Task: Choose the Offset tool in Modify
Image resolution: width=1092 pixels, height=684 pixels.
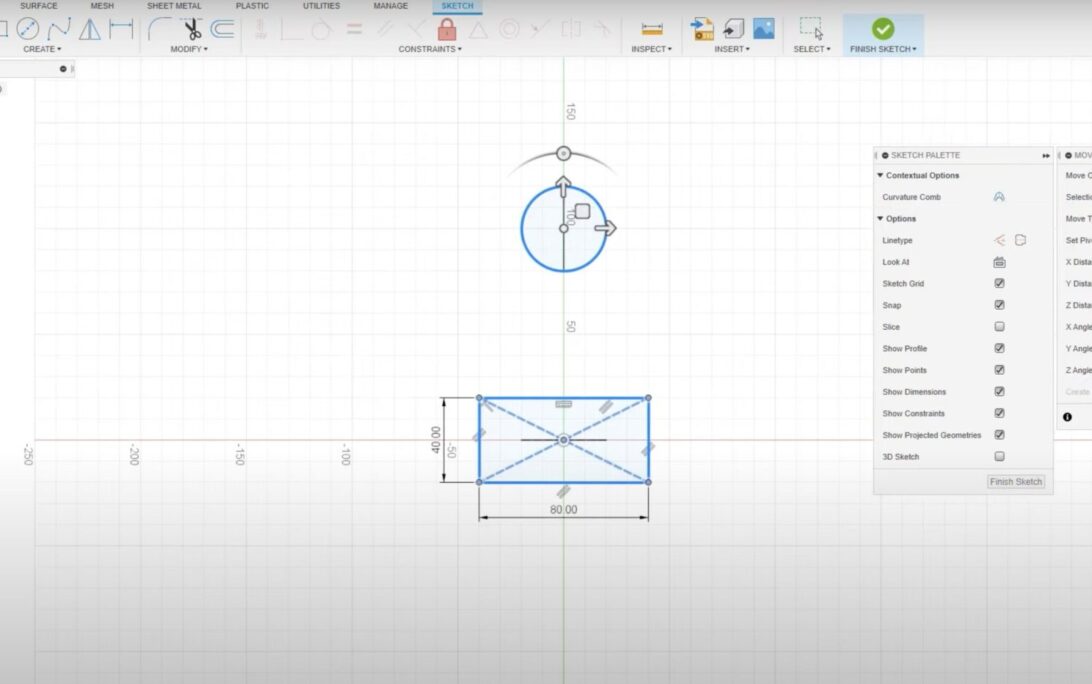Action: (222, 29)
